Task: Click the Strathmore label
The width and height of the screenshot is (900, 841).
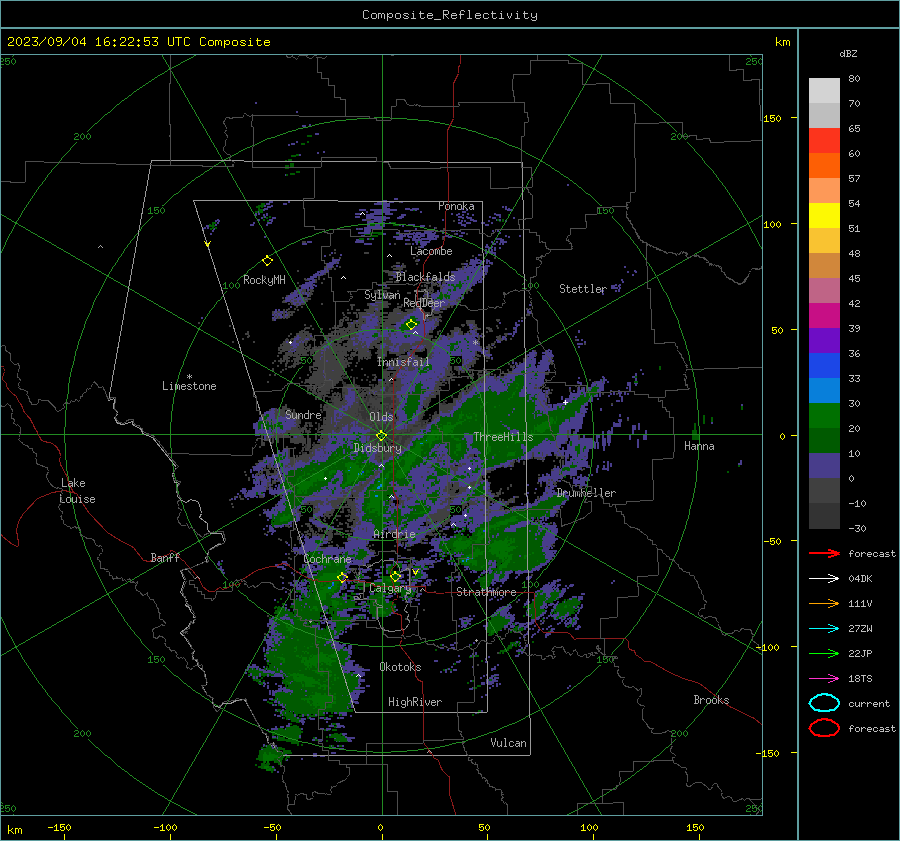Action: tap(486, 592)
